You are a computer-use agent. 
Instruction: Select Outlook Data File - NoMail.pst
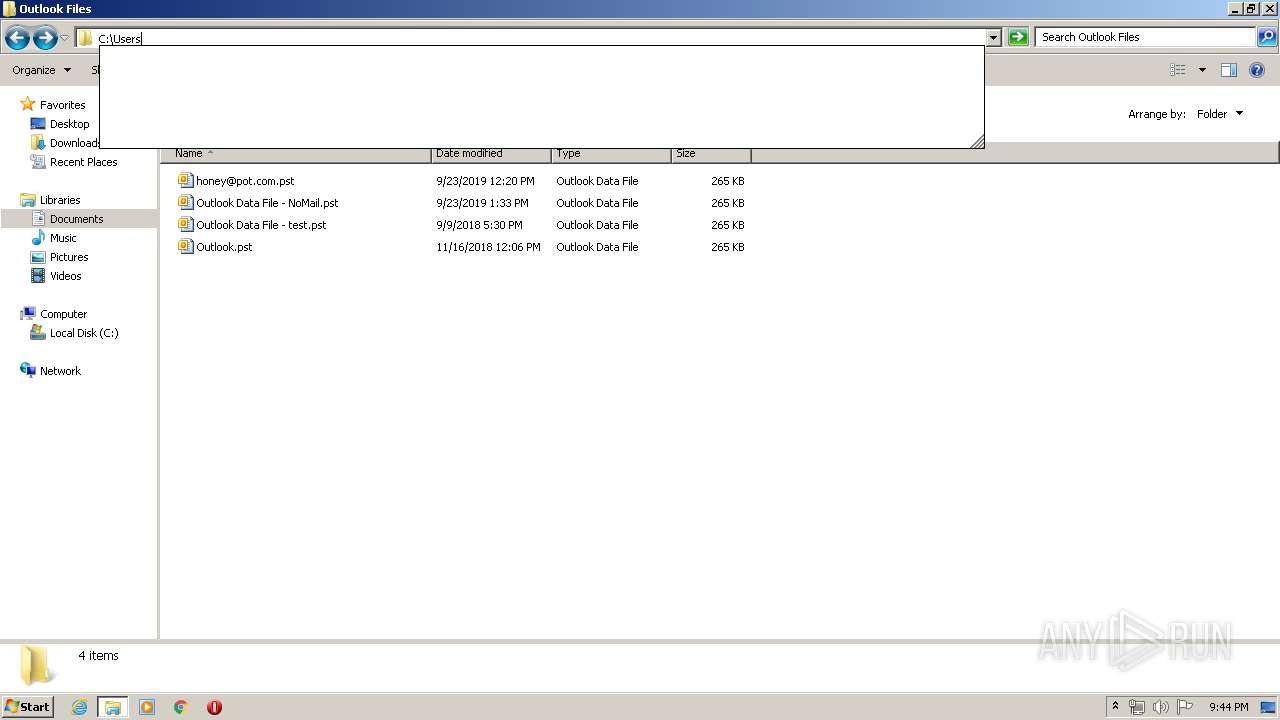point(267,203)
